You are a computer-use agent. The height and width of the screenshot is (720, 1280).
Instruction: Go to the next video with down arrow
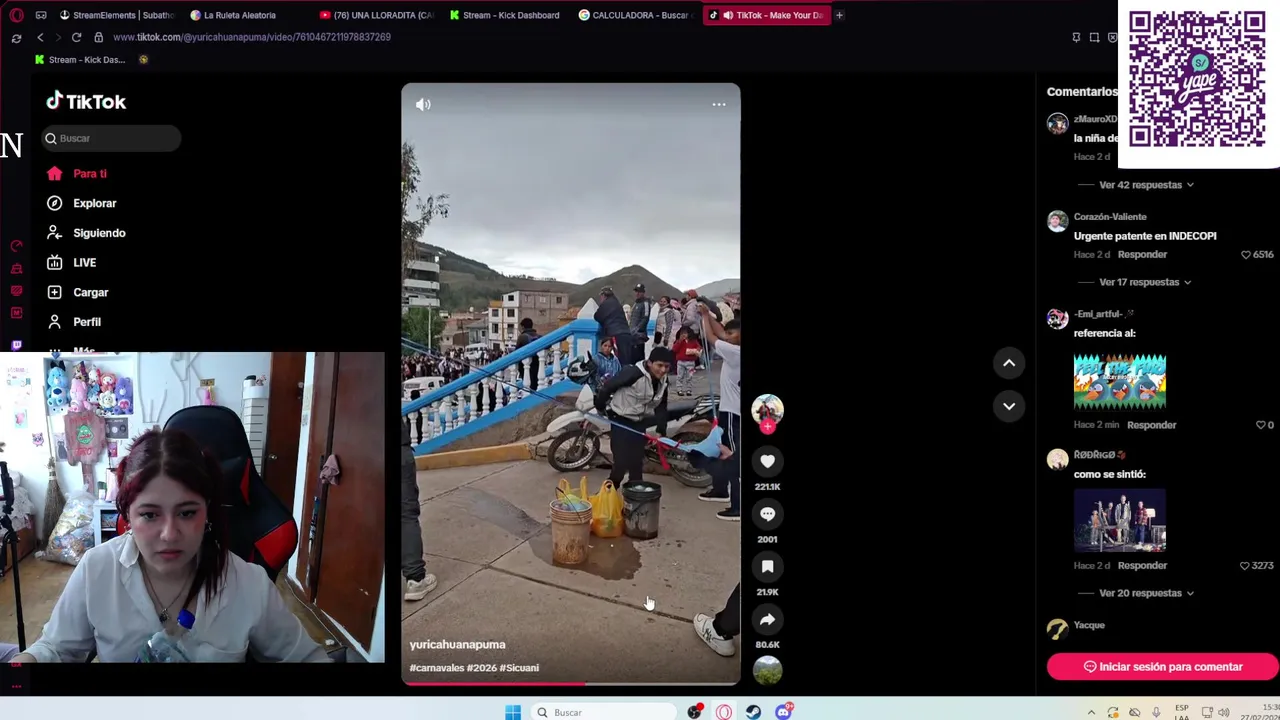1009,406
